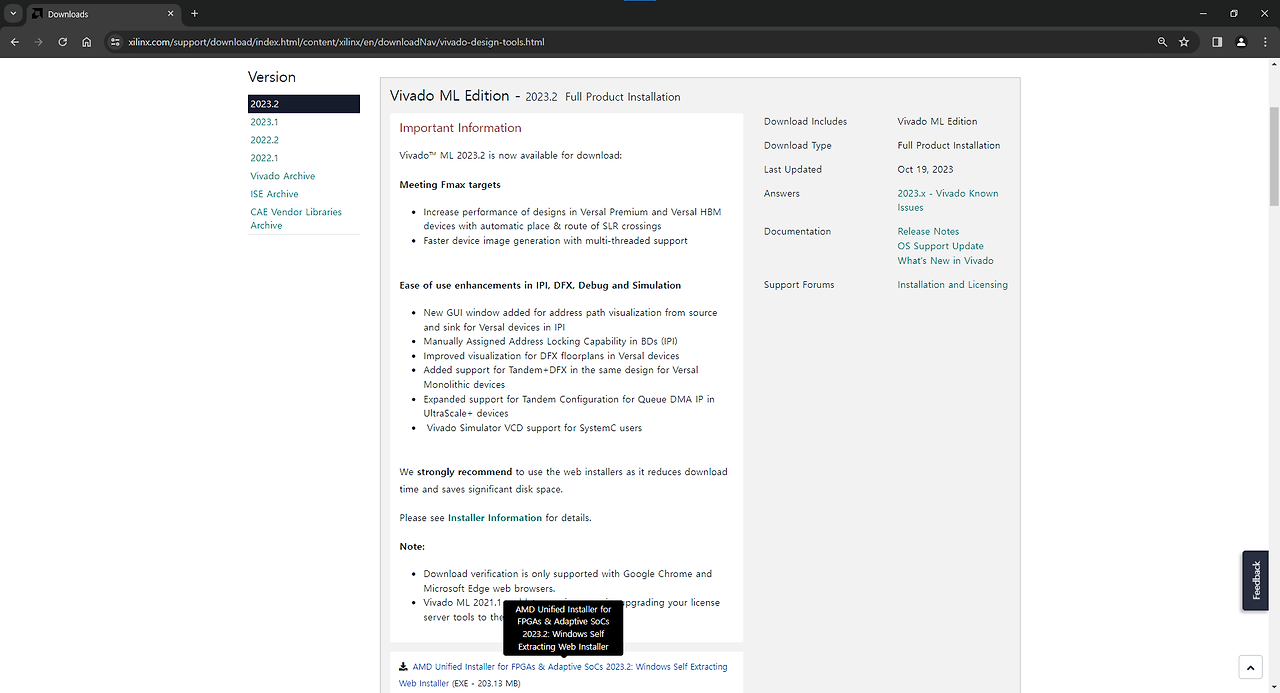
Task: Click the 'Download Includes' label
Action: [805, 122]
